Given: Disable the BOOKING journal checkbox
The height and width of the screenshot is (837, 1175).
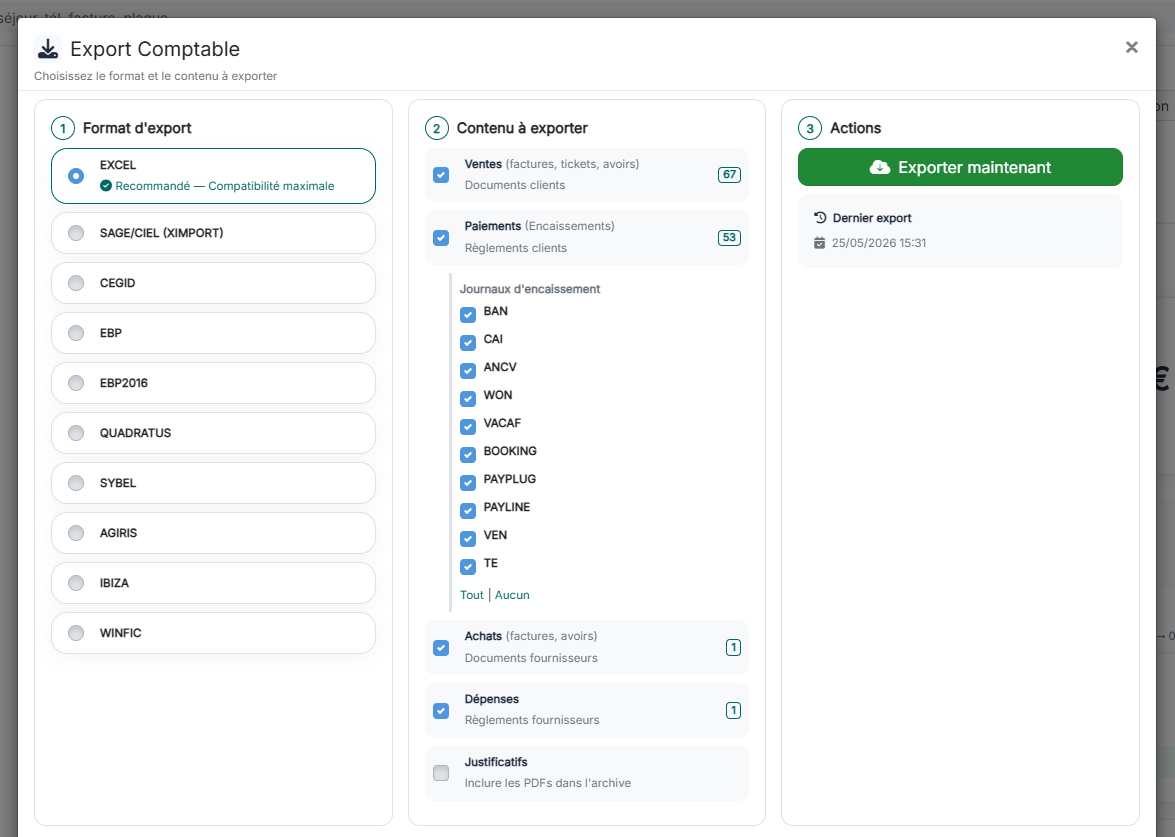Looking at the screenshot, I should [468, 455].
